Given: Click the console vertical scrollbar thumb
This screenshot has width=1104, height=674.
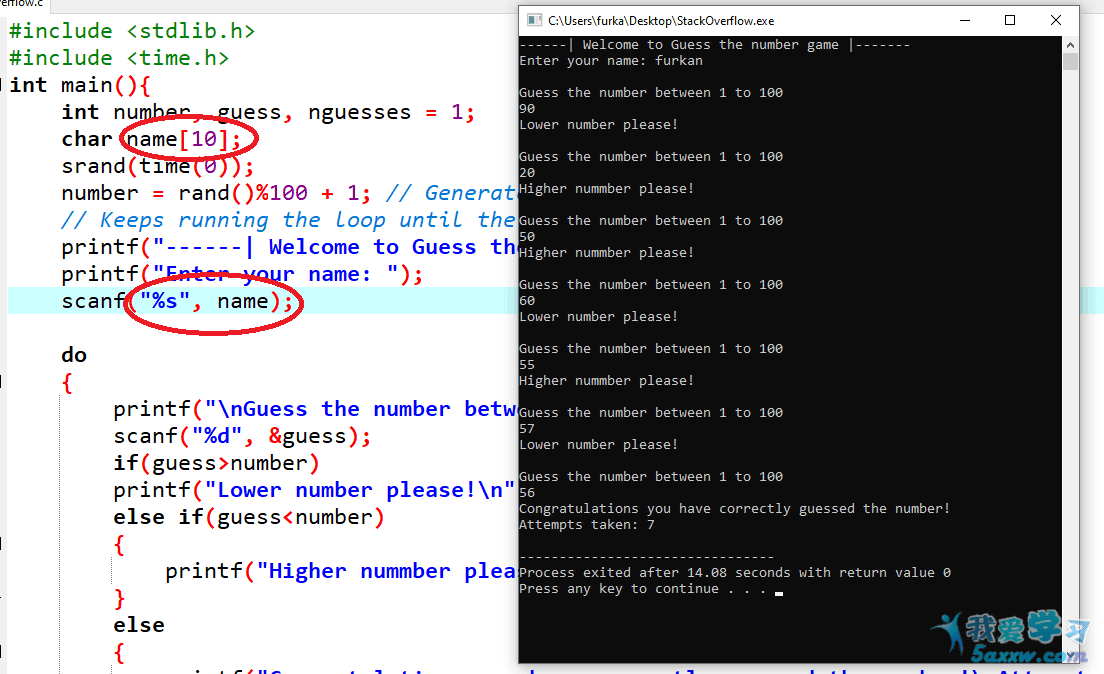Looking at the screenshot, I should pyautogui.click(x=1070, y=61).
